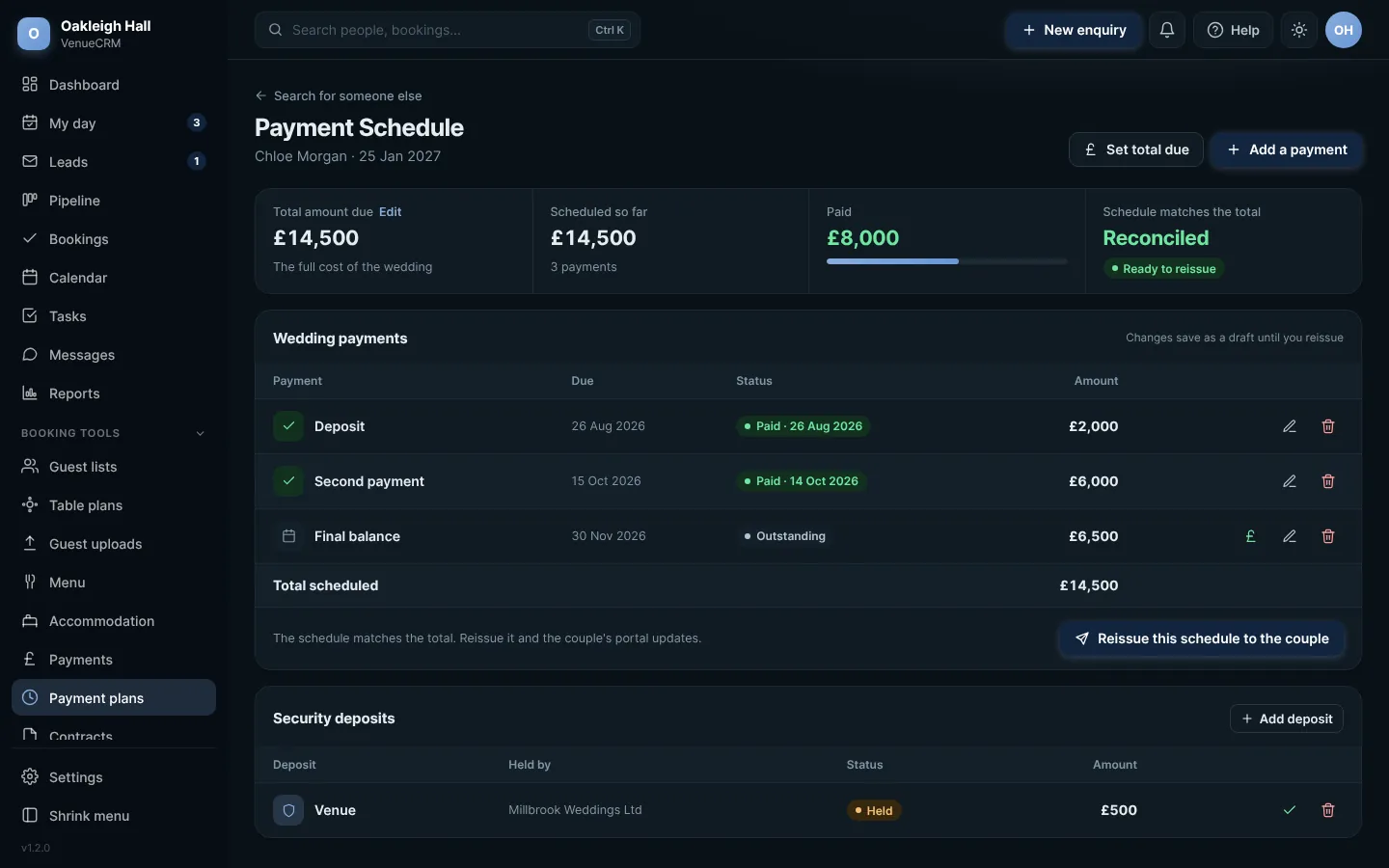Click the Ready to reissue badge
This screenshot has height=868, width=1389.
click(1163, 269)
